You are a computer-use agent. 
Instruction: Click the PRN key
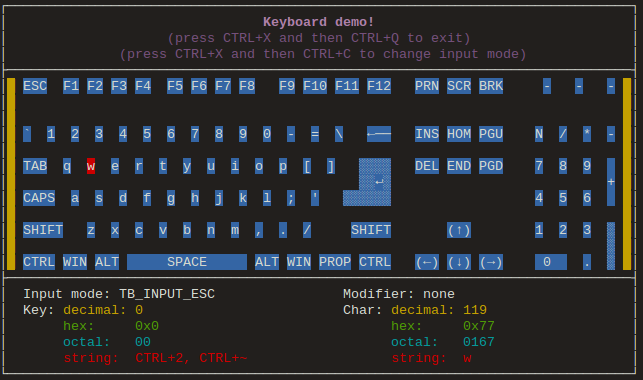pyautogui.click(x=427, y=86)
